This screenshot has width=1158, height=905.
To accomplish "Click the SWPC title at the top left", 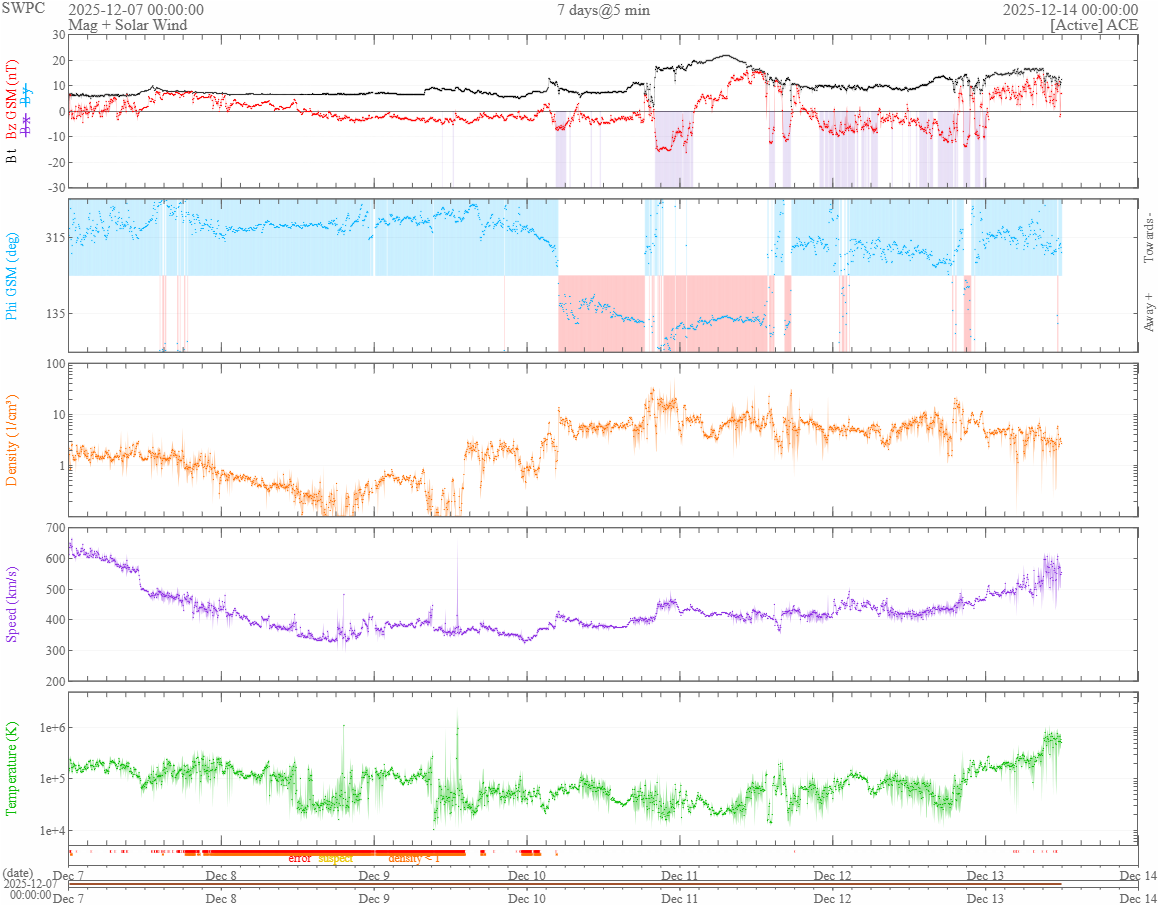I will [24, 9].
